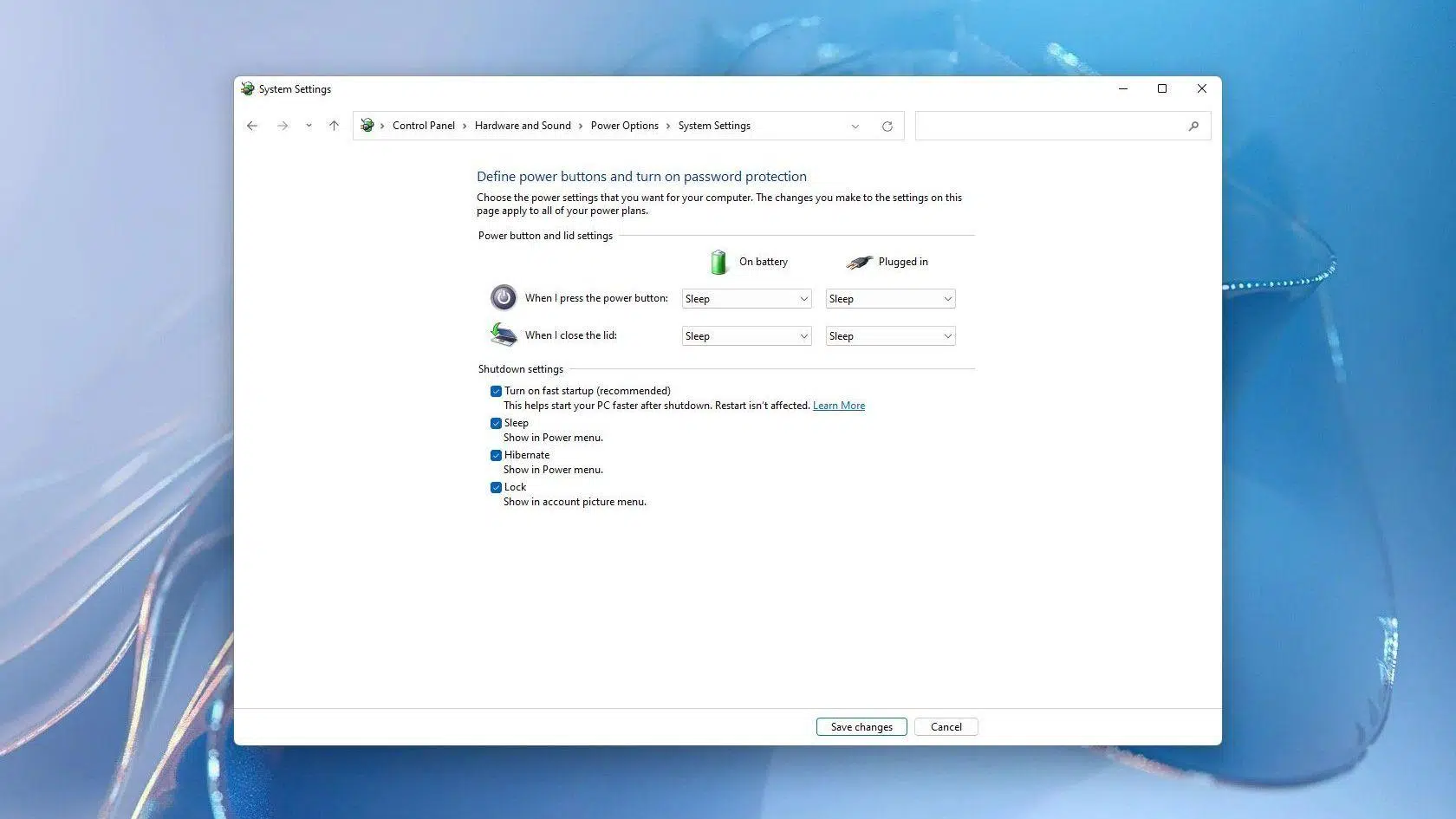
Task: Click the Forward navigation arrow
Action: (283, 126)
